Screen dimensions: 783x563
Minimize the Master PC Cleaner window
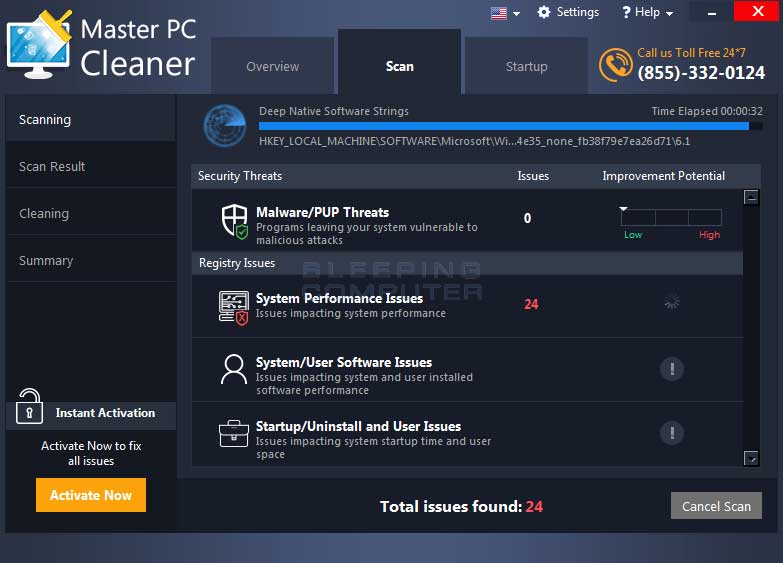point(712,12)
